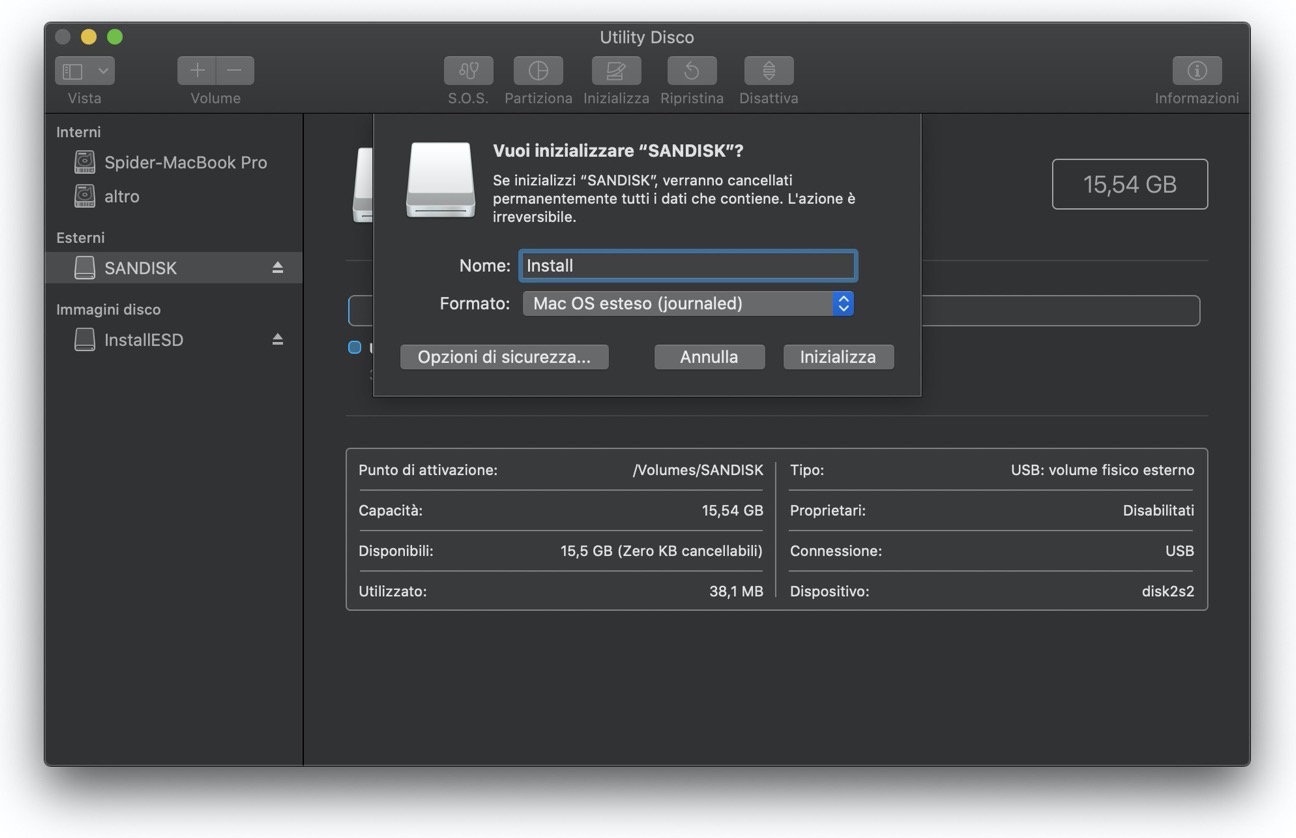Click the S.O.S. first aid toolbar icon

pyautogui.click(x=468, y=71)
